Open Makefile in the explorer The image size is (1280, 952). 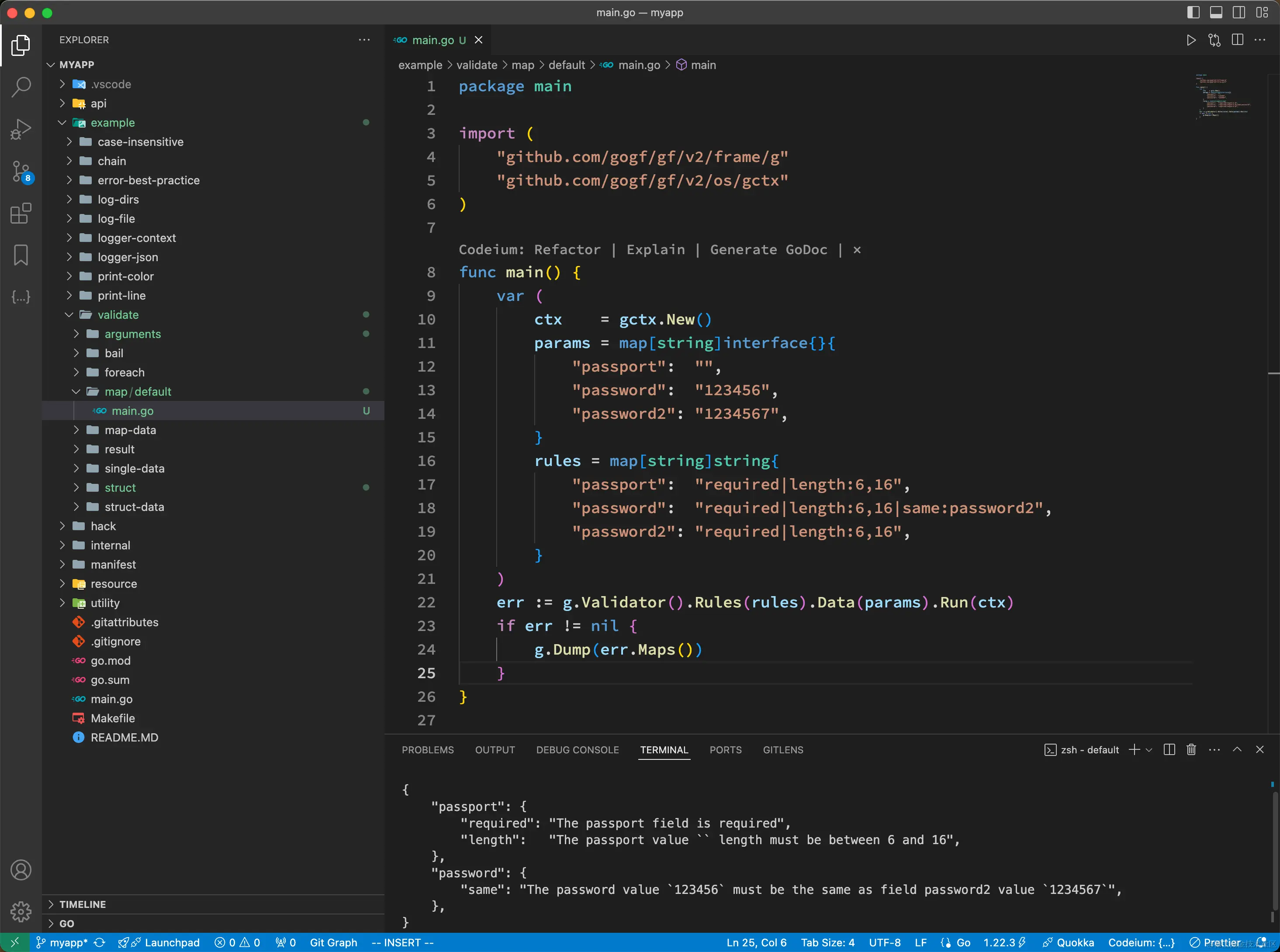tap(213, 718)
